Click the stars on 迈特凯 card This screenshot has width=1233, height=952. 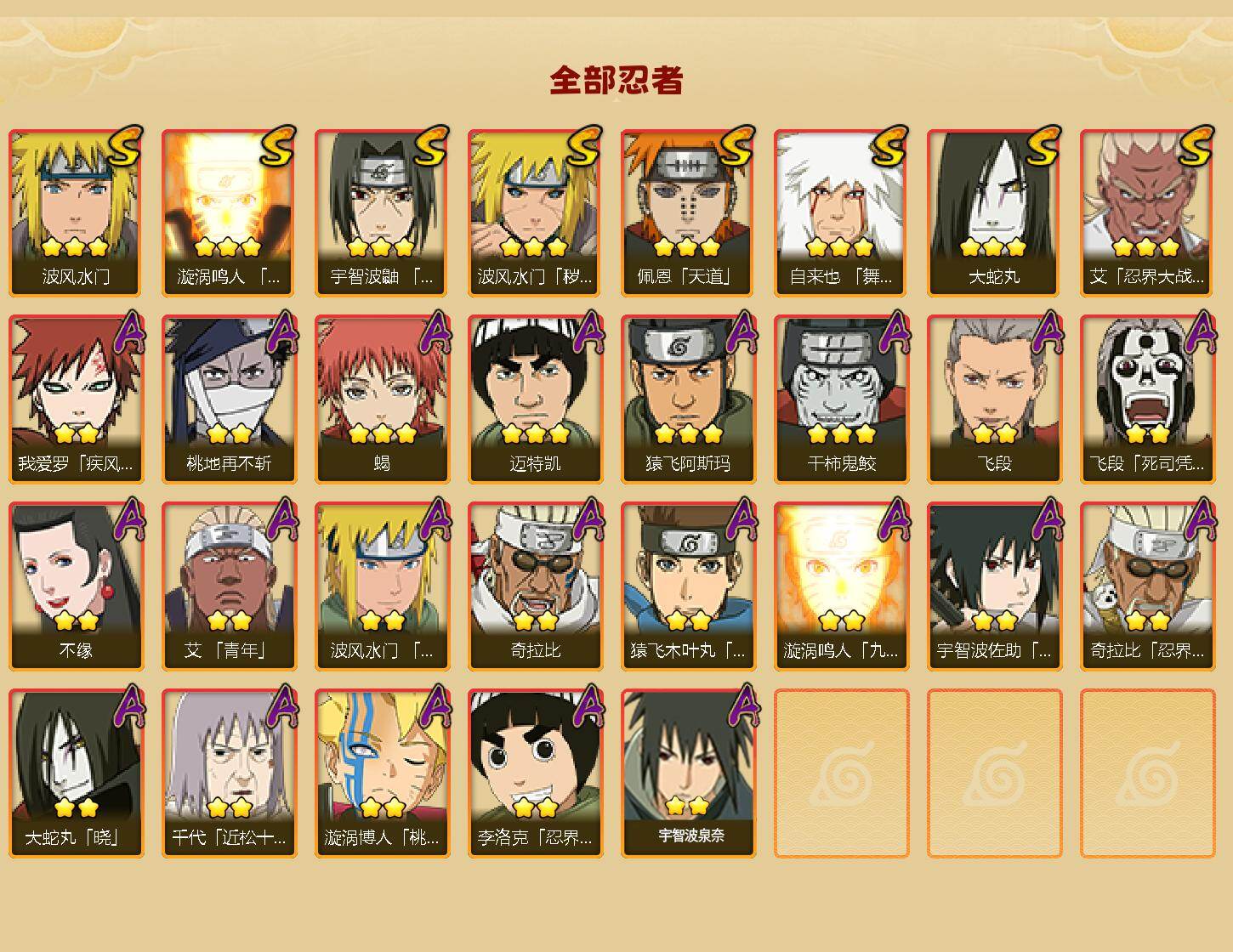[x=535, y=434]
